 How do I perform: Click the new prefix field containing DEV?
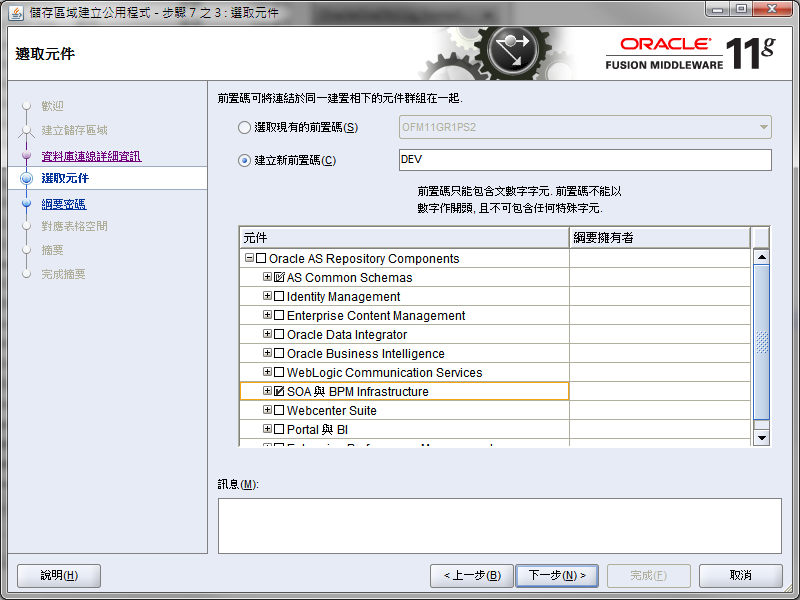click(585, 160)
